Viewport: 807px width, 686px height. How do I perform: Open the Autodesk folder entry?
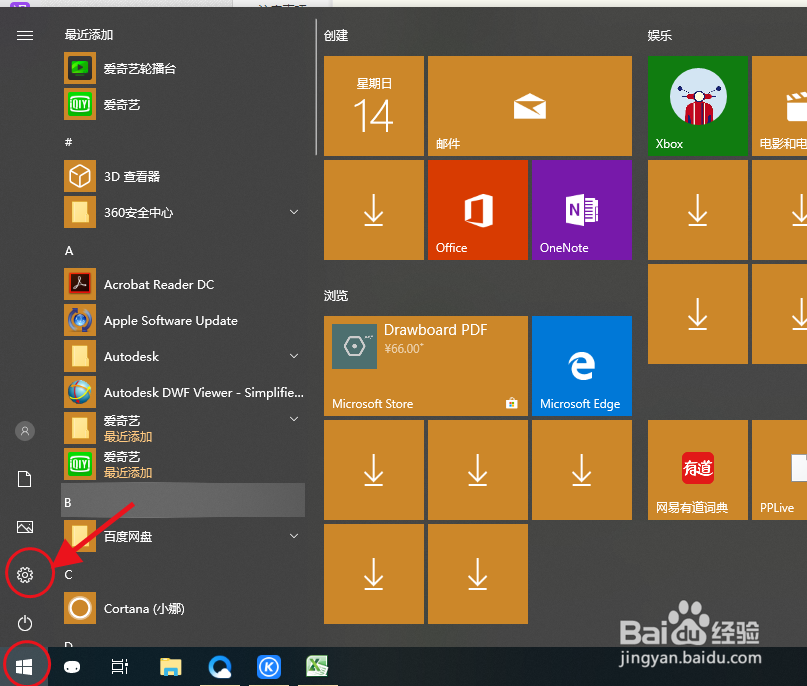point(184,356)
